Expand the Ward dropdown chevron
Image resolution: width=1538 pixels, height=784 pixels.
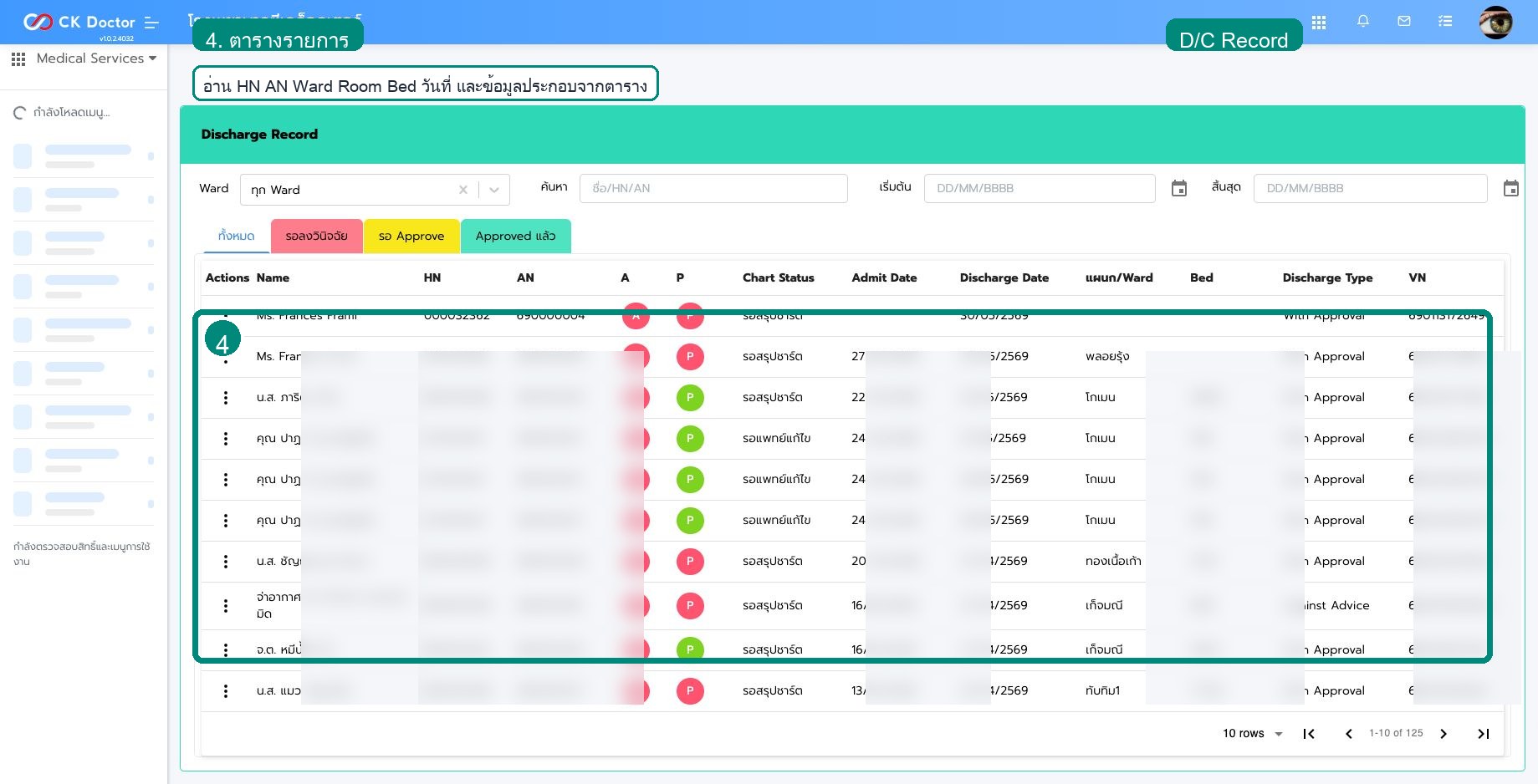494,190
